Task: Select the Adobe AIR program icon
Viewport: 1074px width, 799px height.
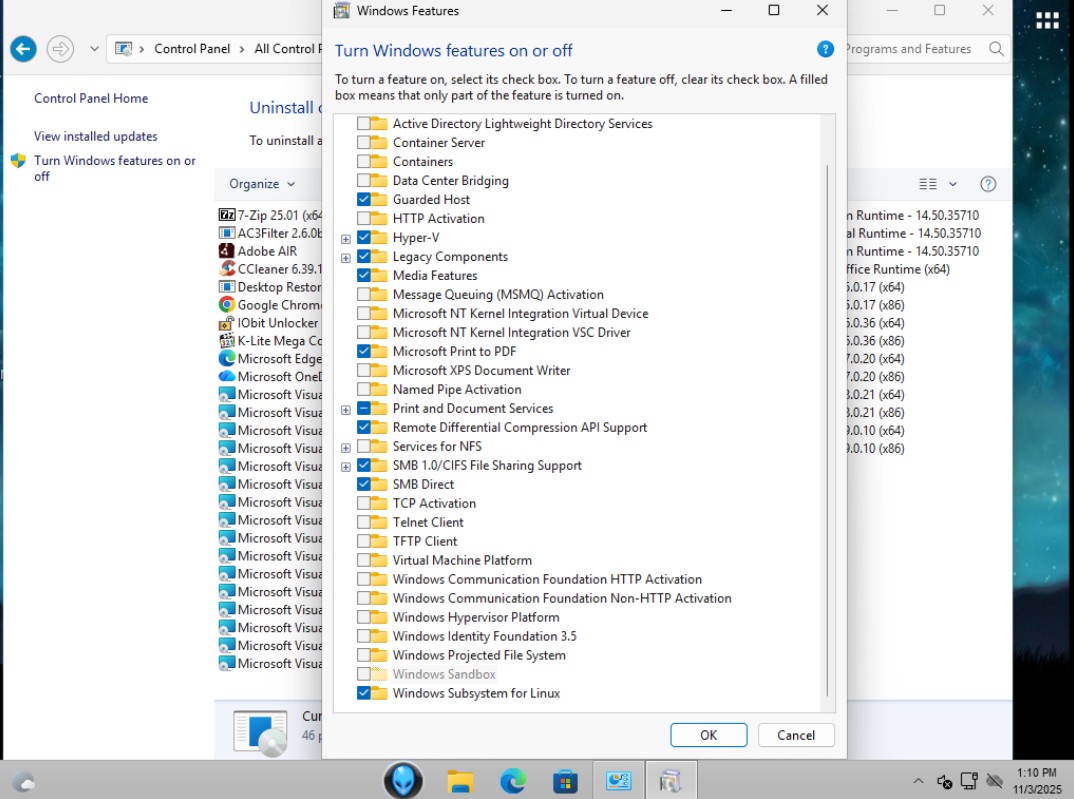Action: [227, 251]
